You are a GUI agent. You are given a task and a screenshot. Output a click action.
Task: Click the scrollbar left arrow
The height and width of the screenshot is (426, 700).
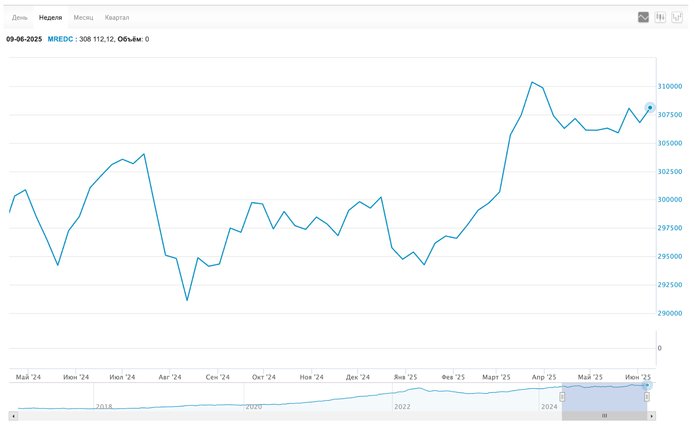coord(13,415)
